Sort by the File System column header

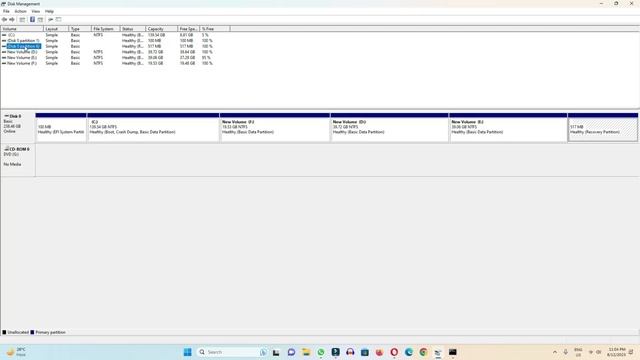pos(106,29)
